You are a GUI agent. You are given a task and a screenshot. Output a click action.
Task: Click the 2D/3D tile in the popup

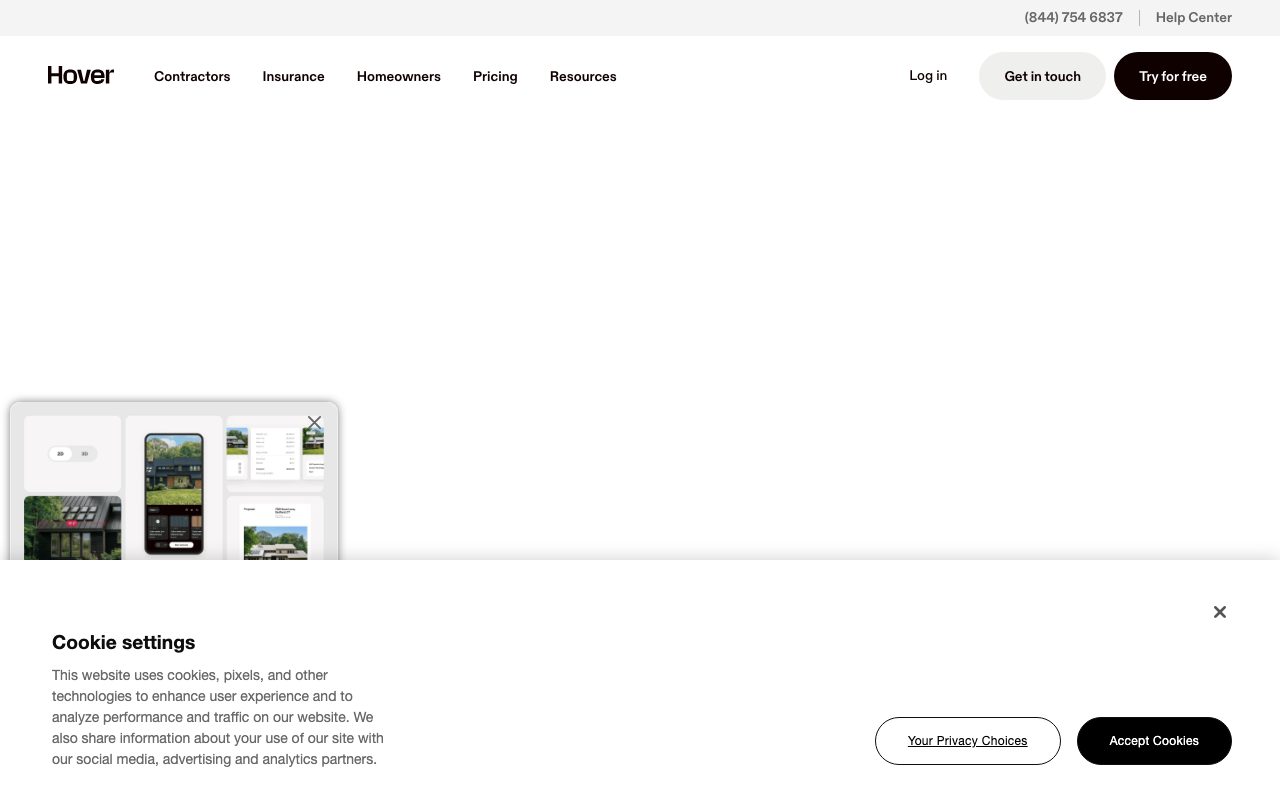pos(72,454)
